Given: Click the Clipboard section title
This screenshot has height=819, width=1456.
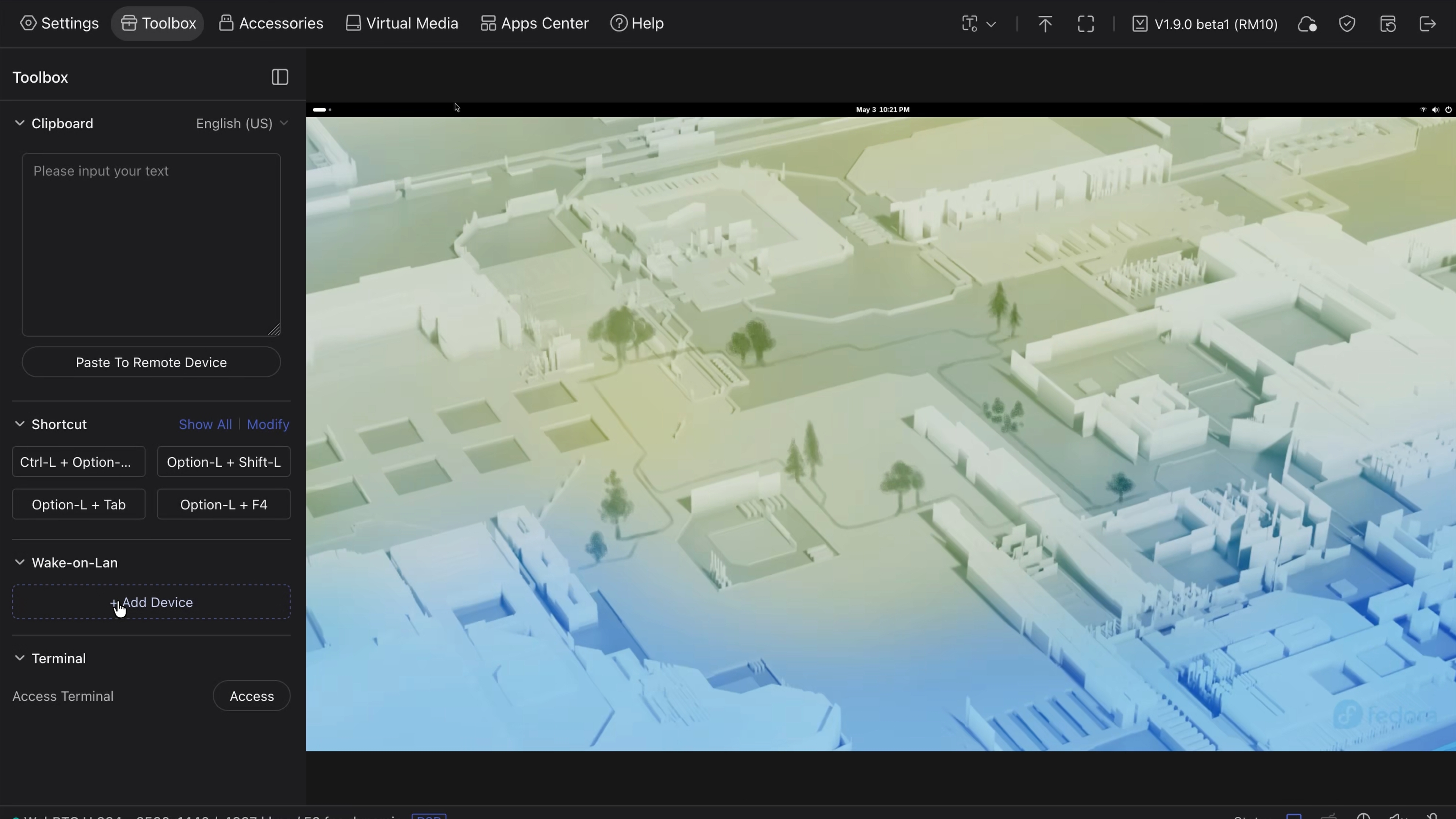Looking at the screenshot, I should pos(62,123).
